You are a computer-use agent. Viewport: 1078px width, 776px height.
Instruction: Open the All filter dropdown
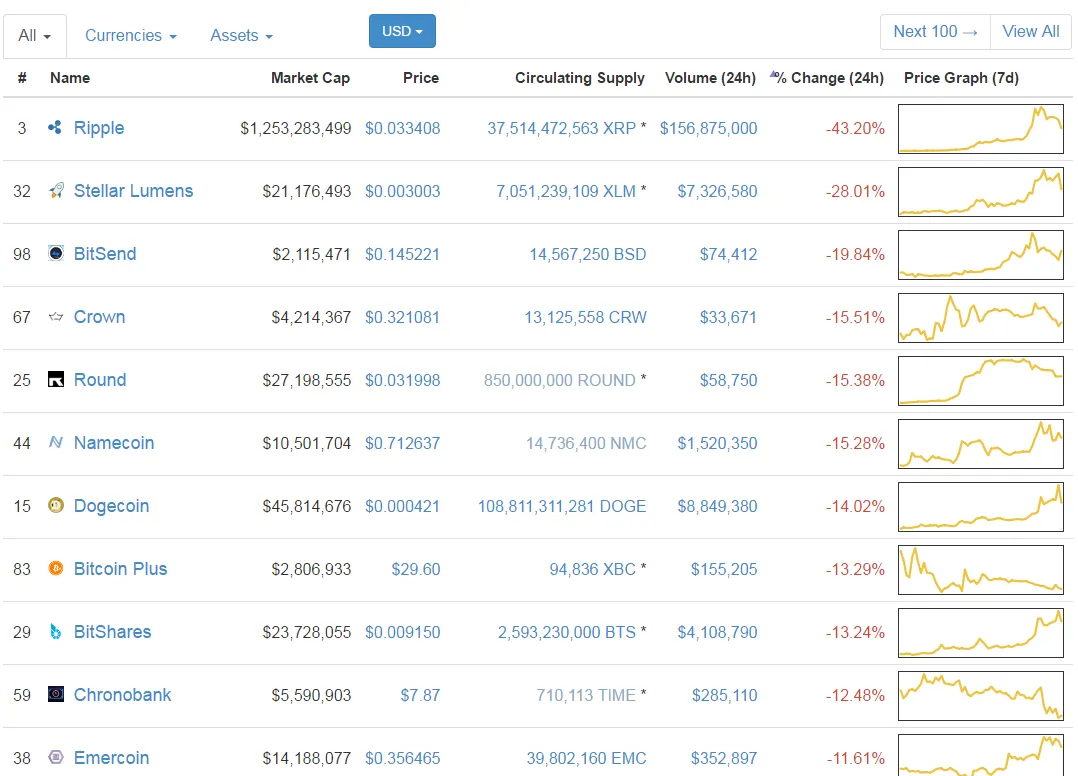pyautogui.click(x=34, y=36)
